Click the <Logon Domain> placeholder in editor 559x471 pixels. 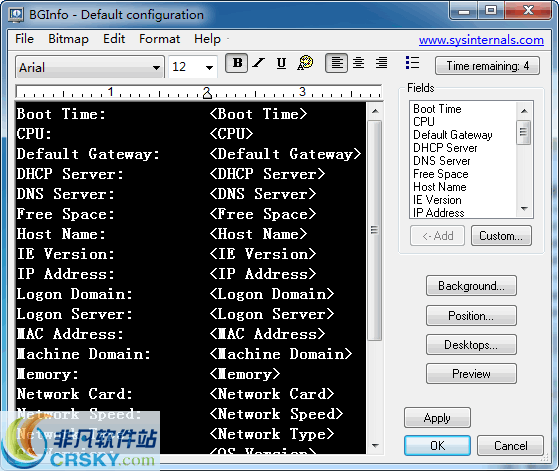click(272, 294)
